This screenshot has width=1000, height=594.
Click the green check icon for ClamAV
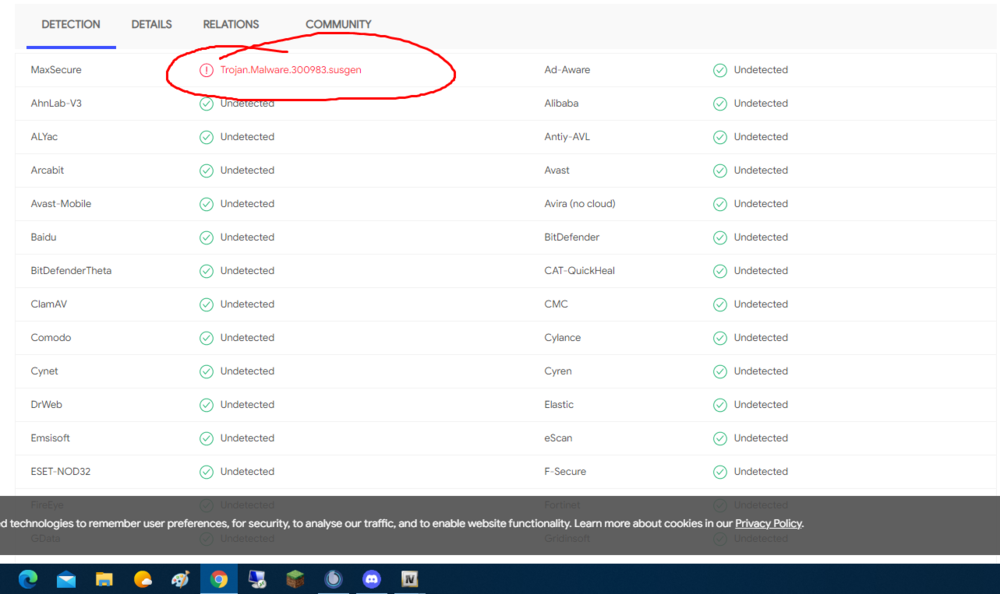pyautogui.click(x=206, y=304)
